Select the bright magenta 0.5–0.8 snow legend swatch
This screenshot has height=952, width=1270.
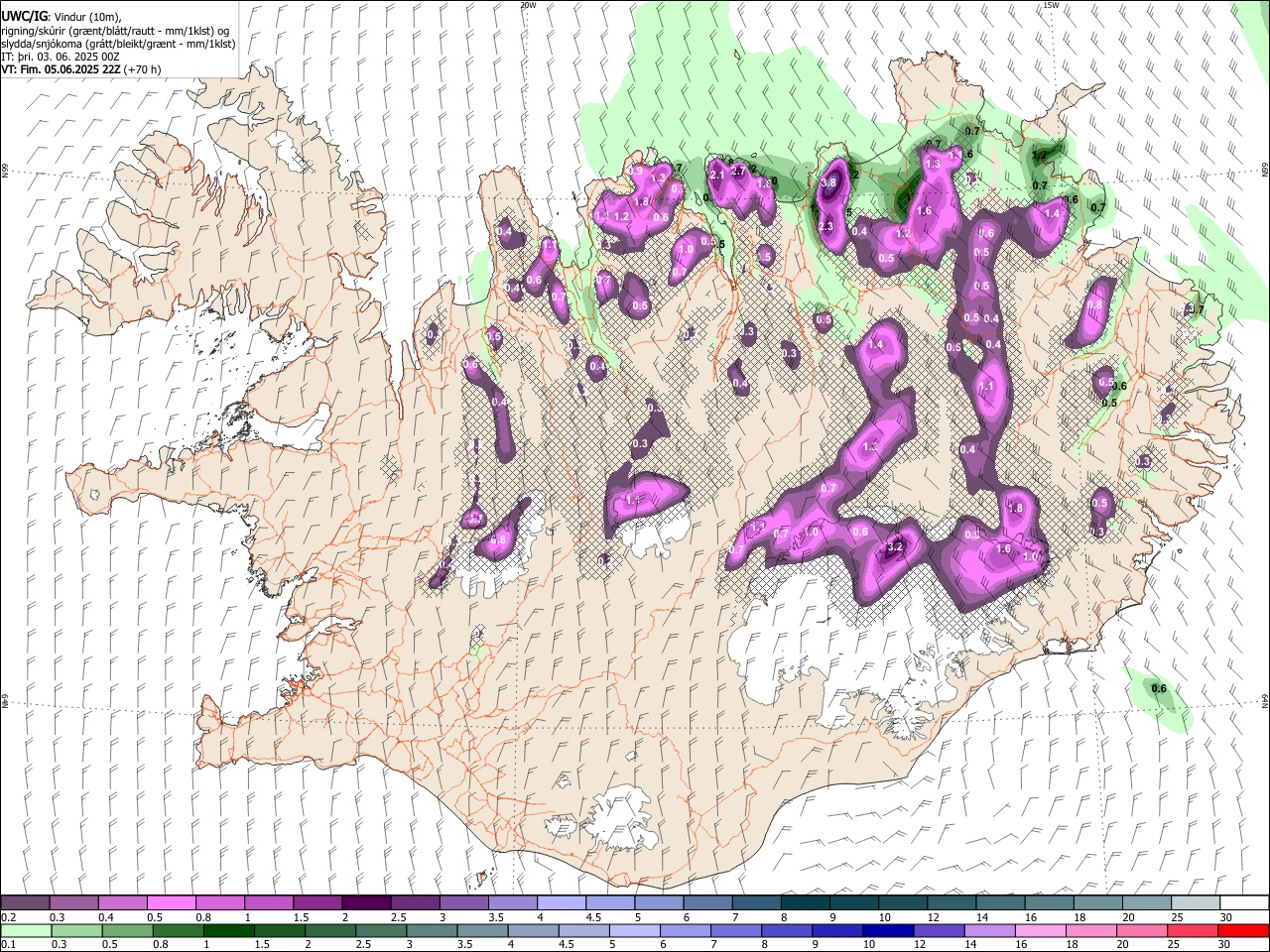pos(171,903)
